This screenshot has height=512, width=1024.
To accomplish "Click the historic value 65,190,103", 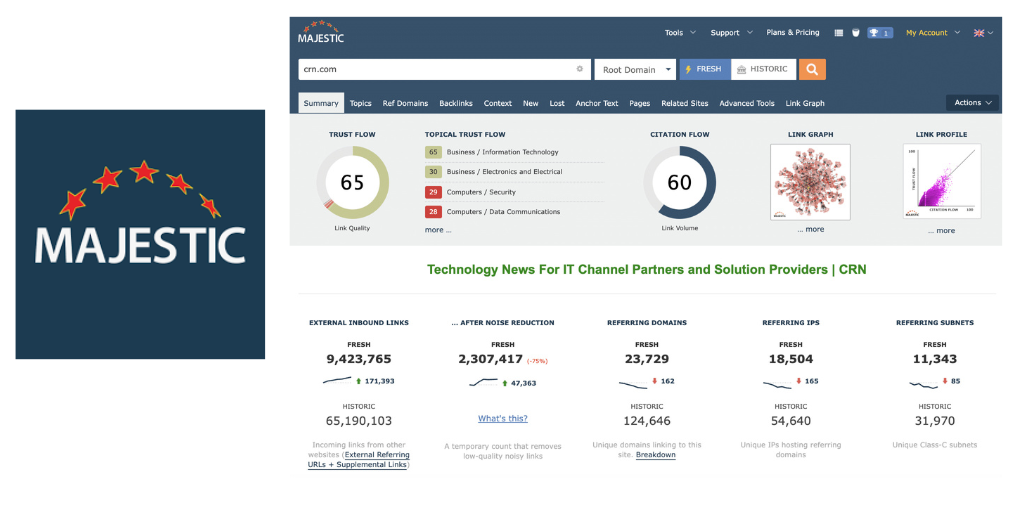I will click(x=359, y=421).
